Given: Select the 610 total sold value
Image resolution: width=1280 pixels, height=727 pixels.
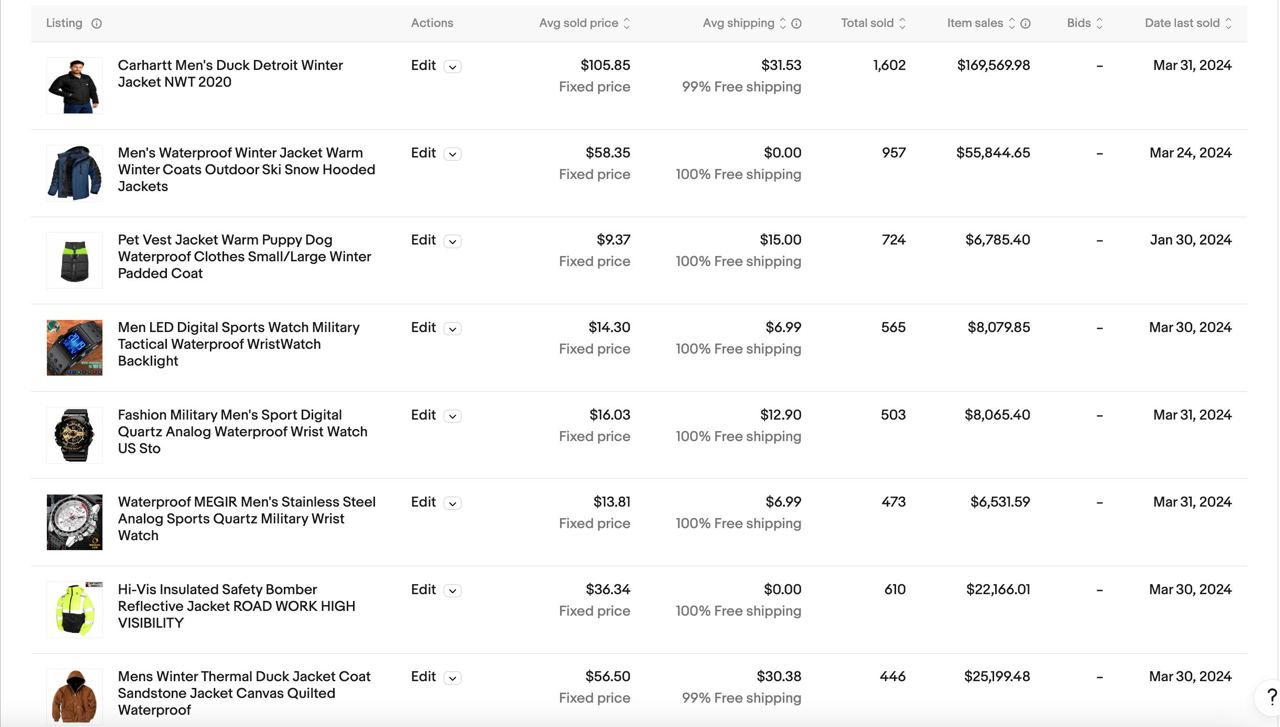Looking at the screenshot, I should (895, 589).
